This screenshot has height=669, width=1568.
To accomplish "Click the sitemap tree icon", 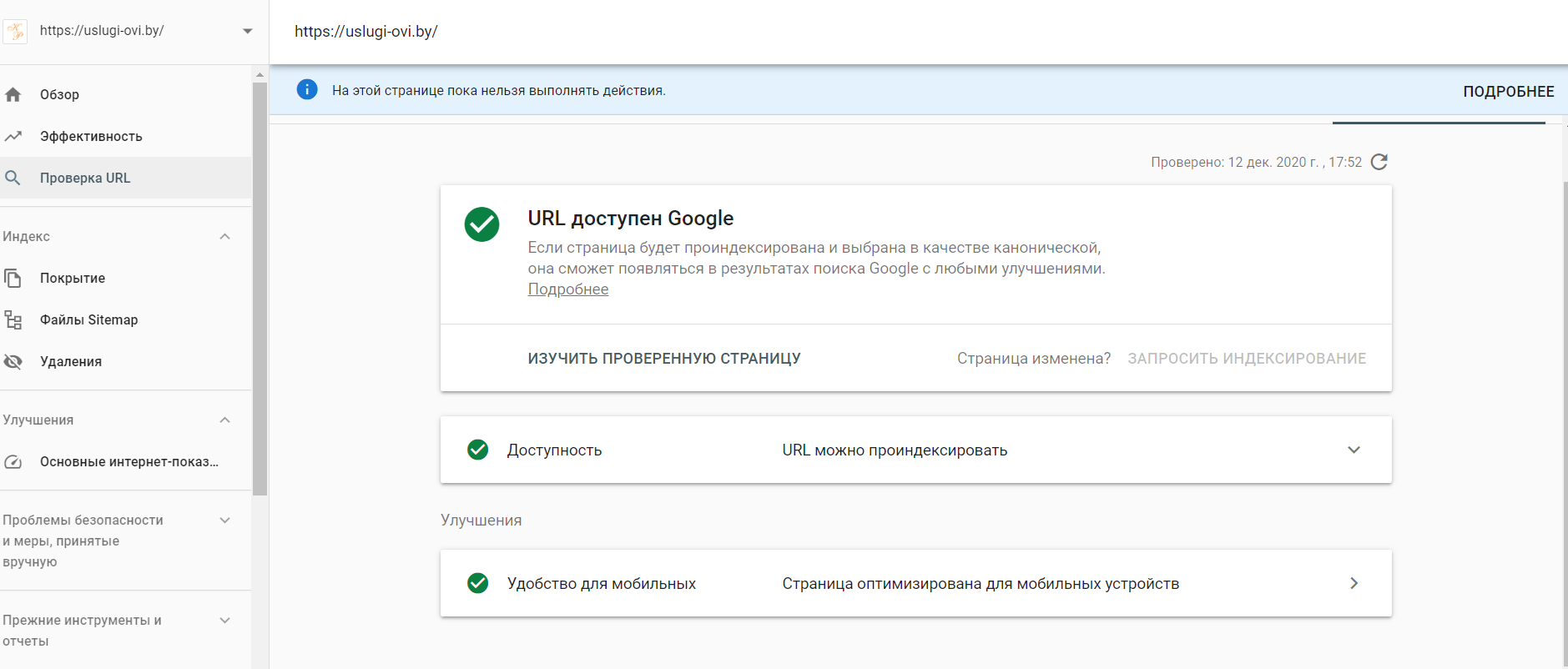I will point(13,319).
